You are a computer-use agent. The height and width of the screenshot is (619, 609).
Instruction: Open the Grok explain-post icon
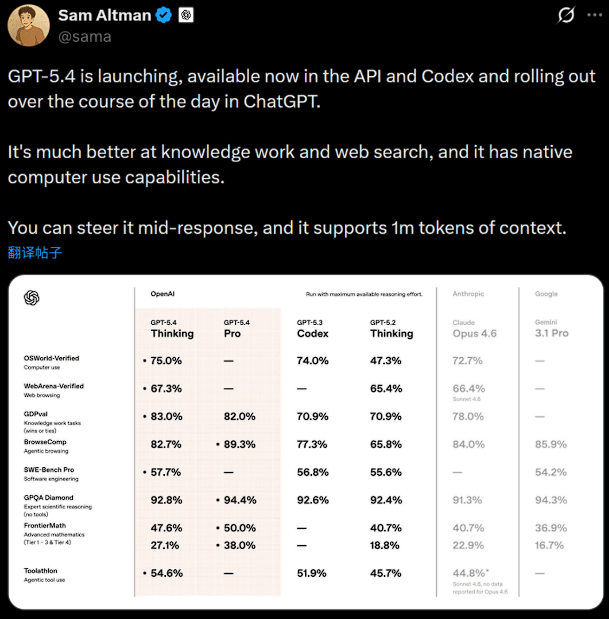[565, 15]
